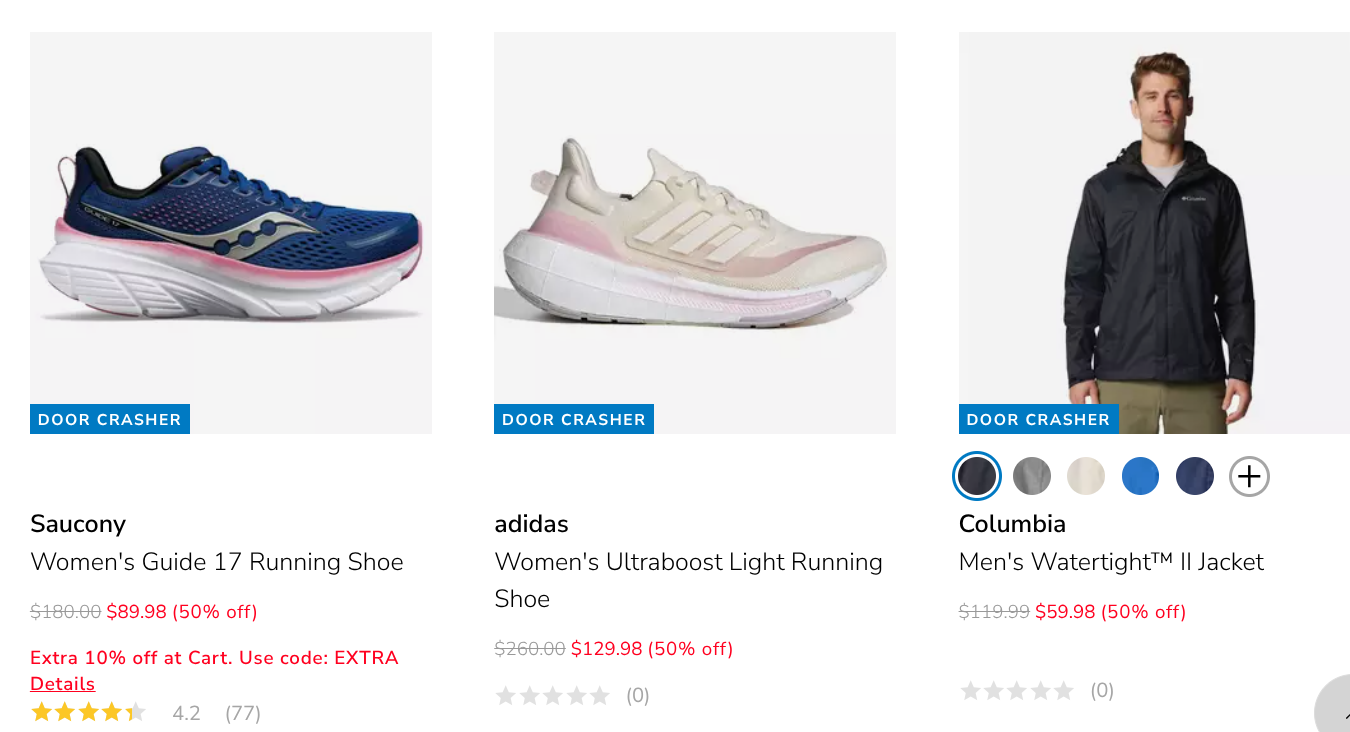Click the DOOR CRASHER badge on the Saucony shoe

tap(109, 419)
